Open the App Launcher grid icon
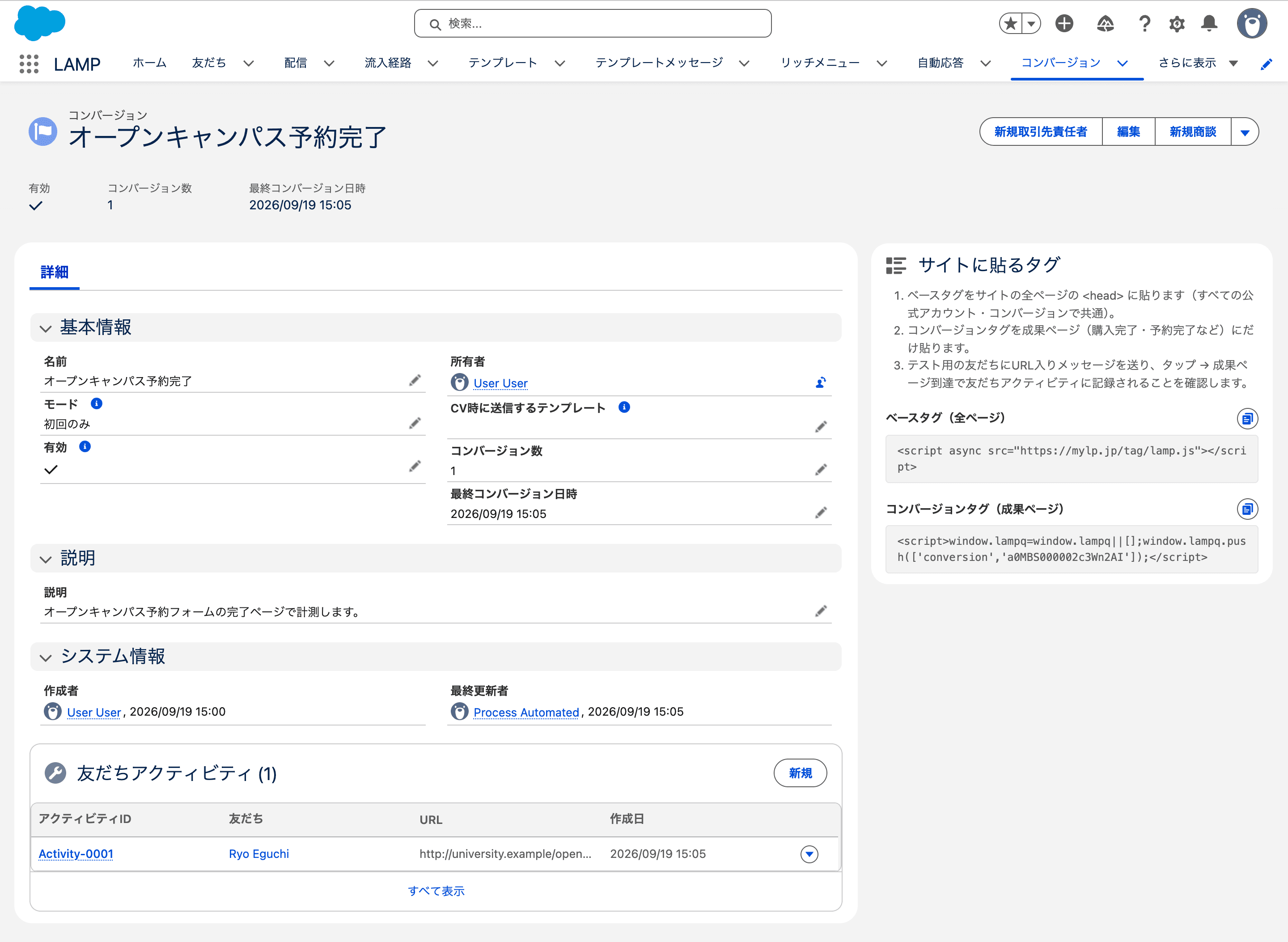The image size is (1288, 942). coord(29,64)
